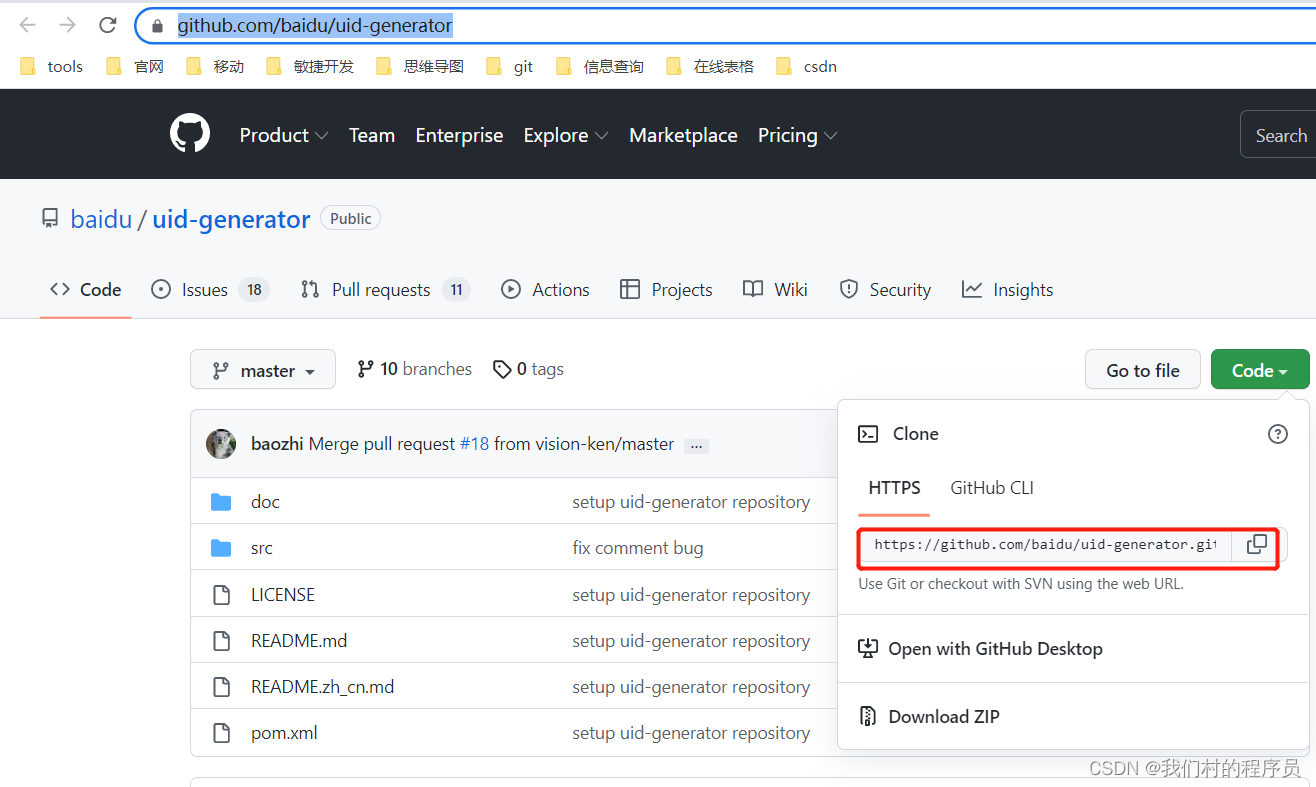Open the Enterprise nav link

(459, 135)
